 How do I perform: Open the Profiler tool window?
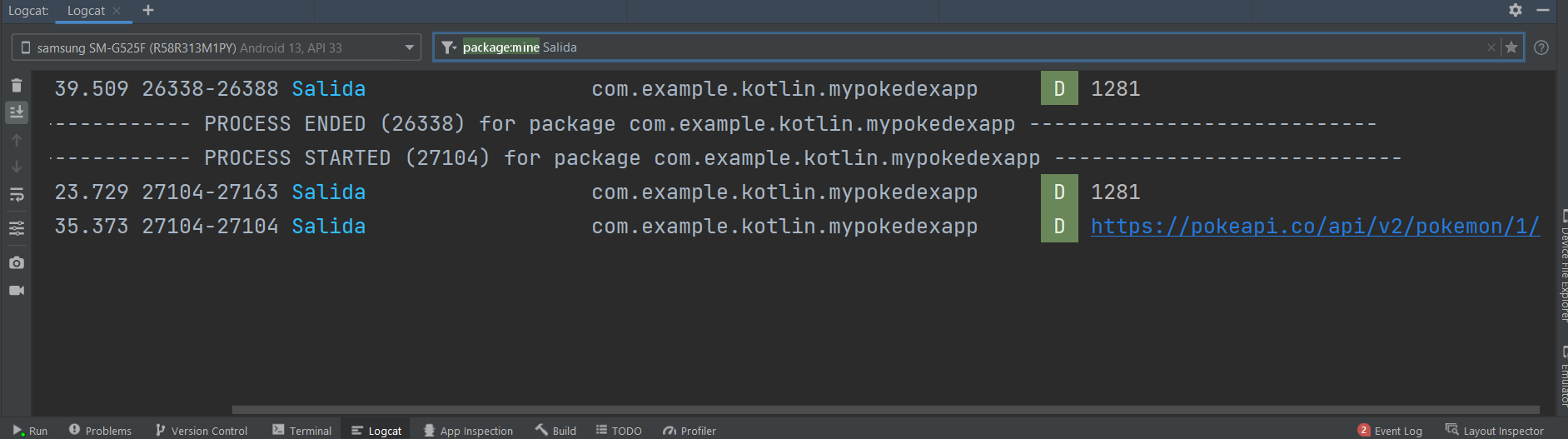689,430
